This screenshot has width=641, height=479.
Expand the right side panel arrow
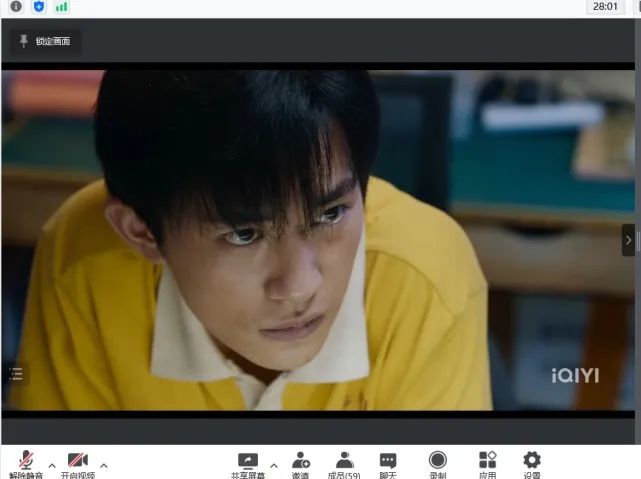628,240
